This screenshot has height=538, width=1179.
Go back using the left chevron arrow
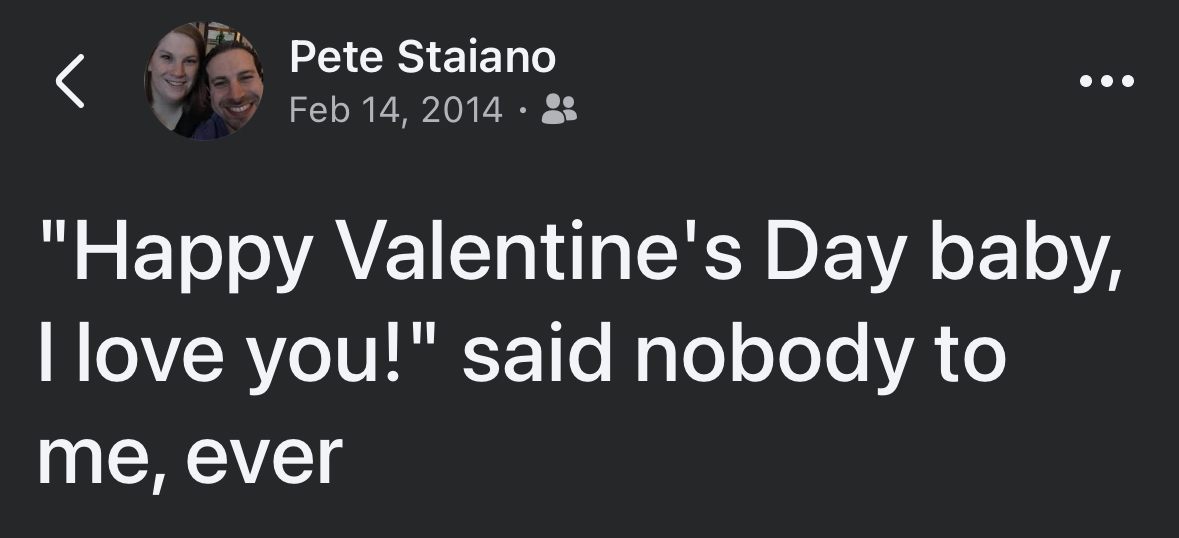[68, 82]
